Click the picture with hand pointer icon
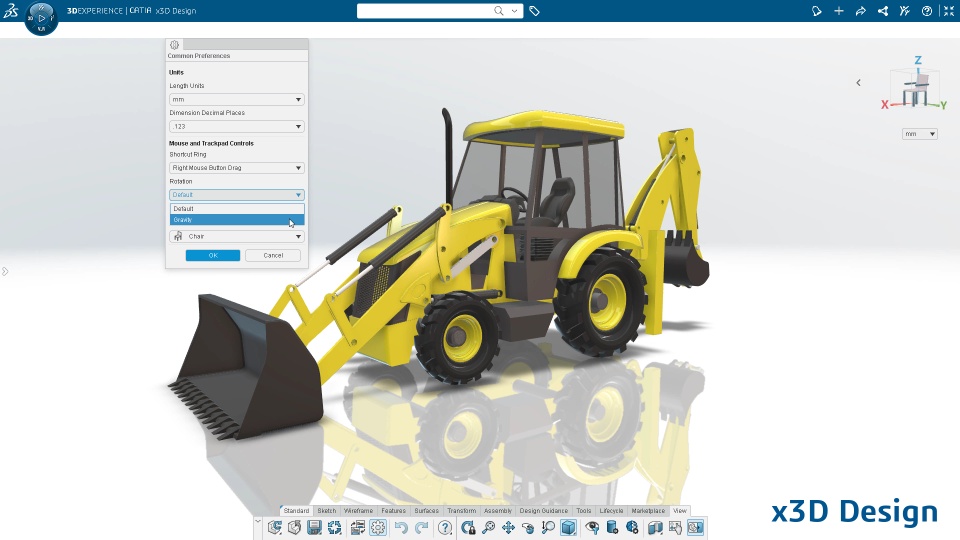 point(675,528)
